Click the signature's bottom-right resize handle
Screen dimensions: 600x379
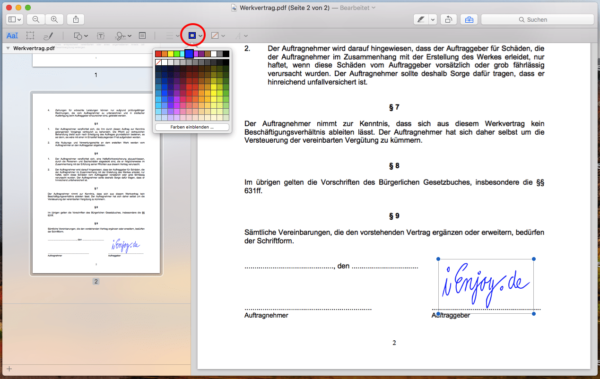534,314
